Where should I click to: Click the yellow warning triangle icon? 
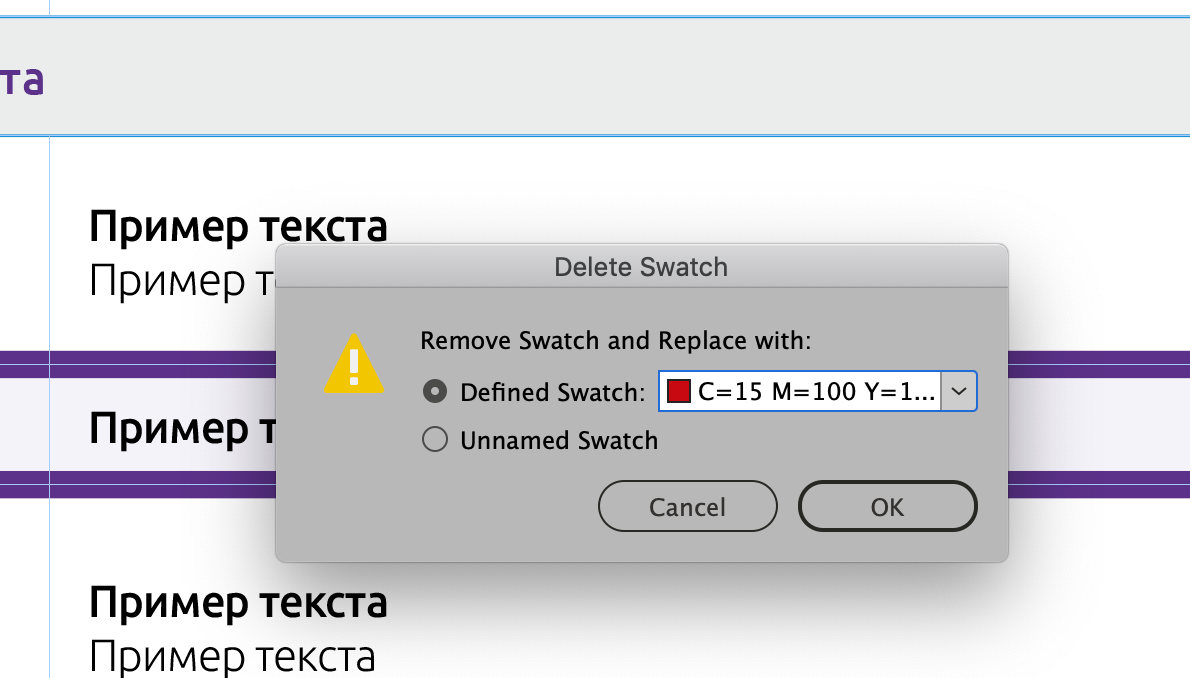[354, 365]
